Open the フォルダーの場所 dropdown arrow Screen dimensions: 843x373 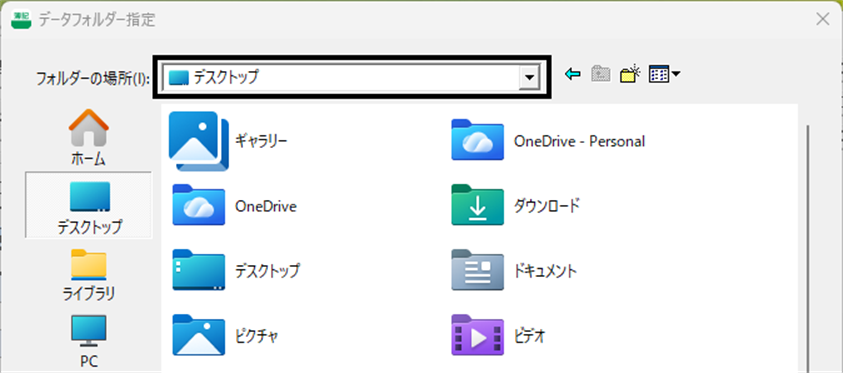point(529,77)
